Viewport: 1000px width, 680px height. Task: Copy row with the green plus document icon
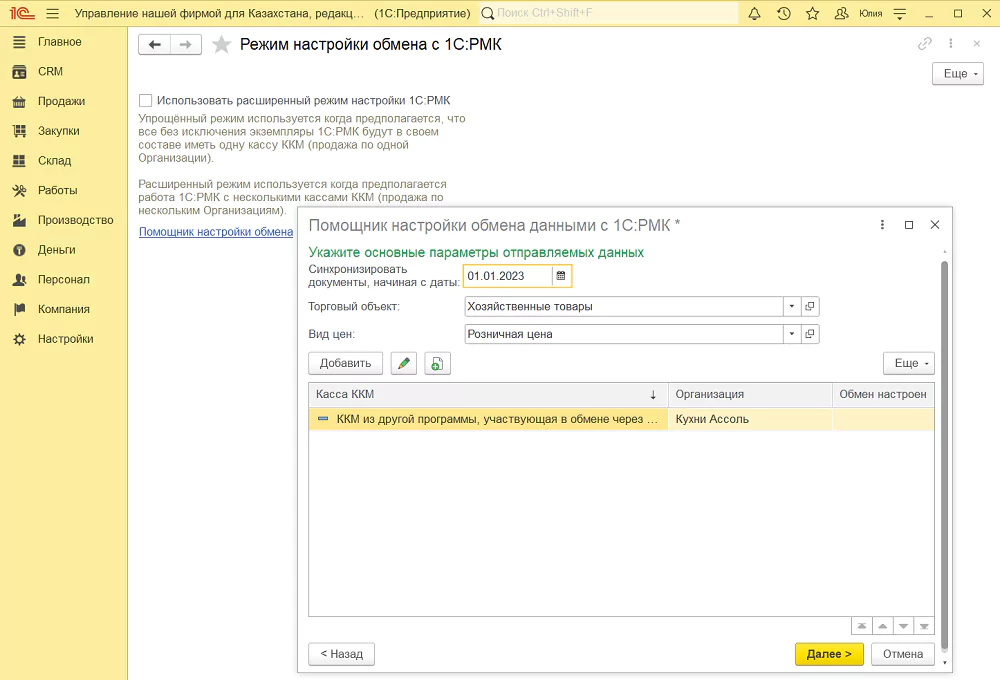[x=438, y=363]
